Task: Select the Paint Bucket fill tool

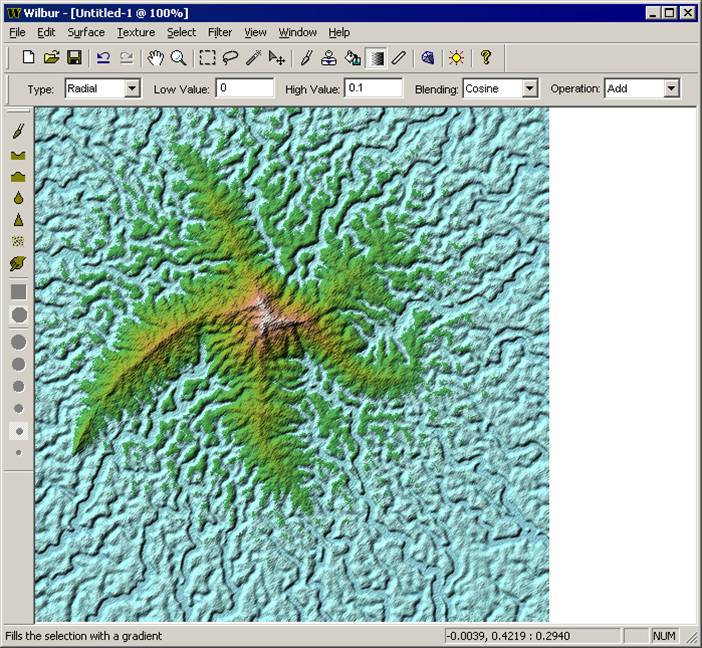Action: coord(353,58)
